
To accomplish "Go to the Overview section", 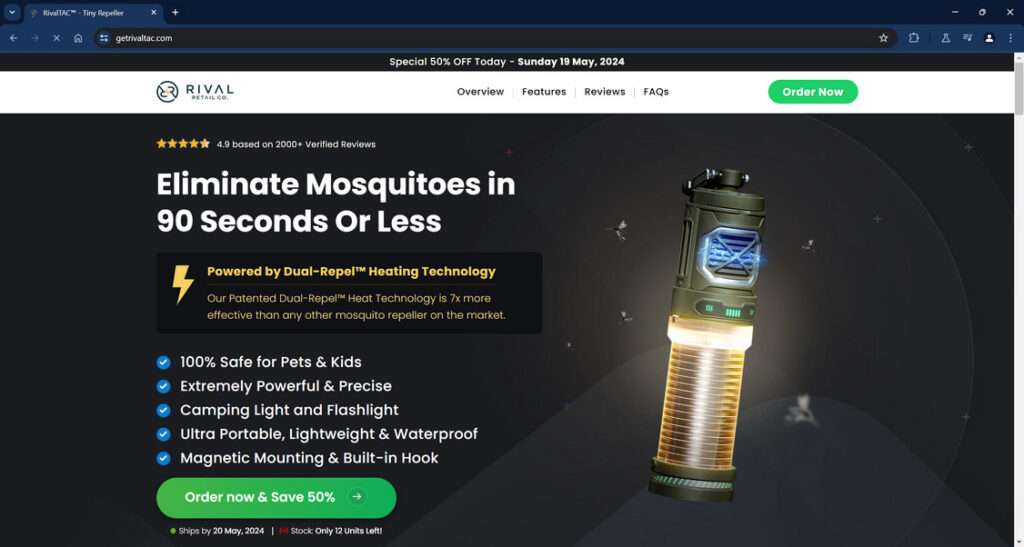I will pos(480,92).
